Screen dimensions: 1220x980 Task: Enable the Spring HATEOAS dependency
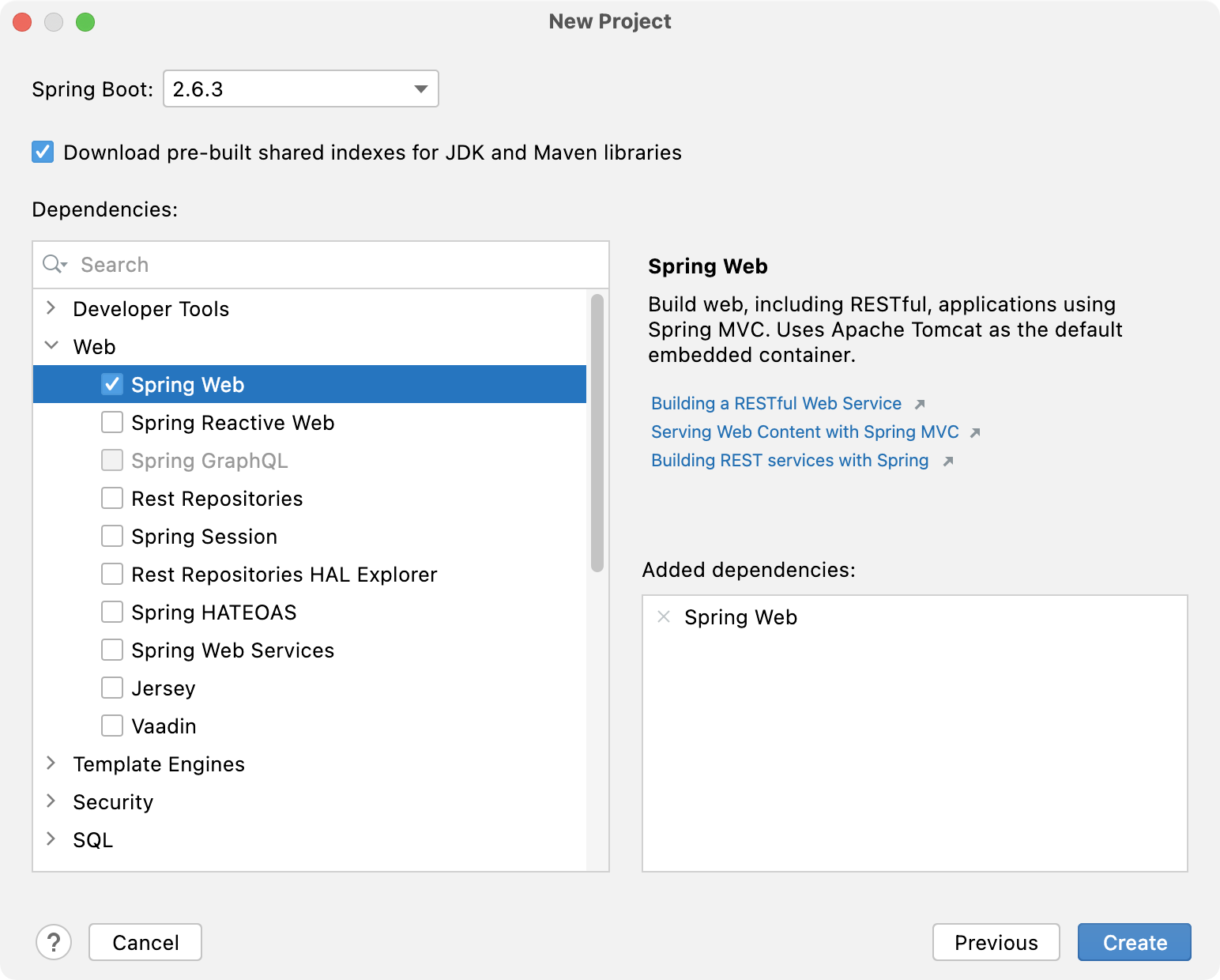click(x=111, y=612)
